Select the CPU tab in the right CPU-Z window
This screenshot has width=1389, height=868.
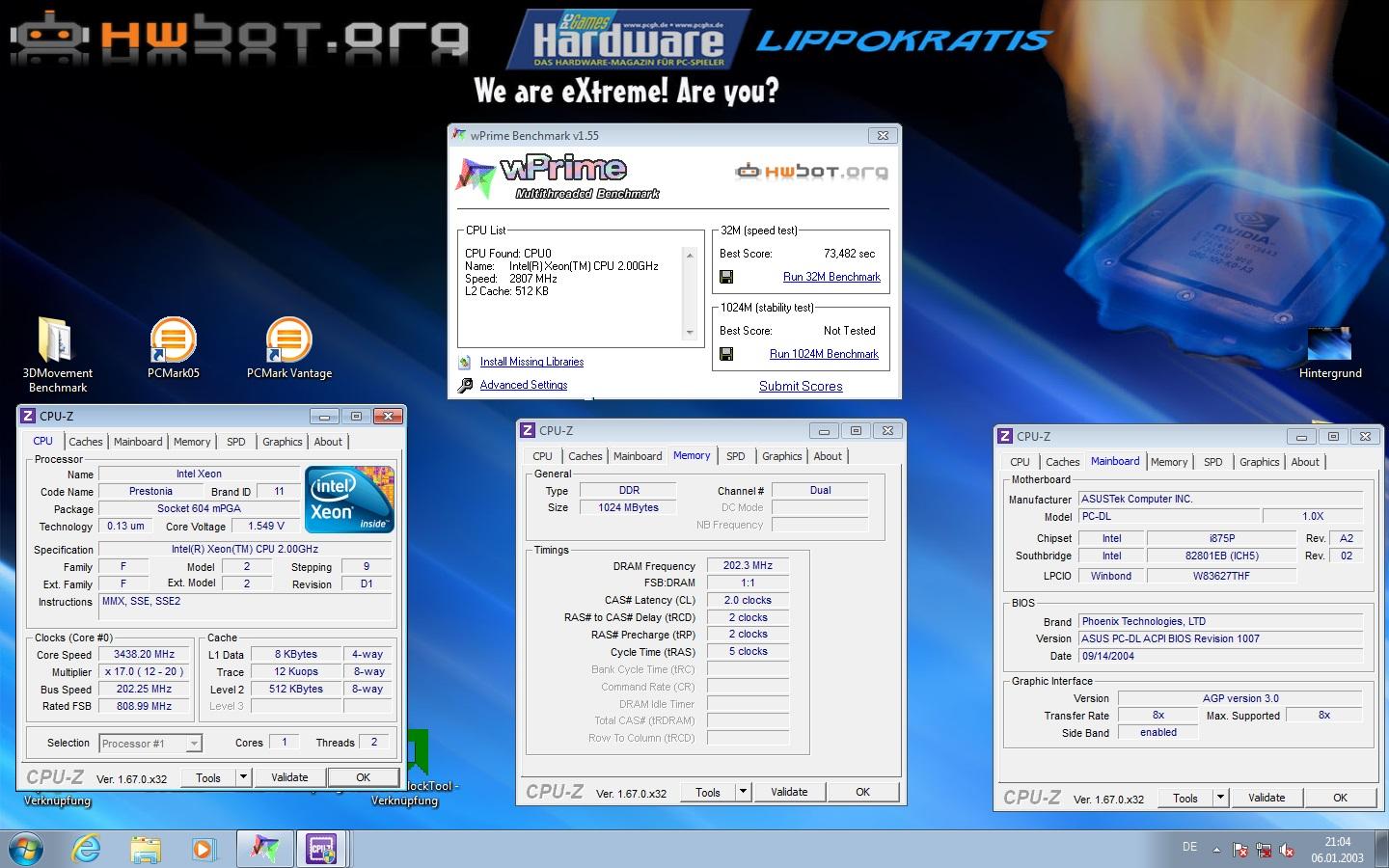coord(1020,462)
